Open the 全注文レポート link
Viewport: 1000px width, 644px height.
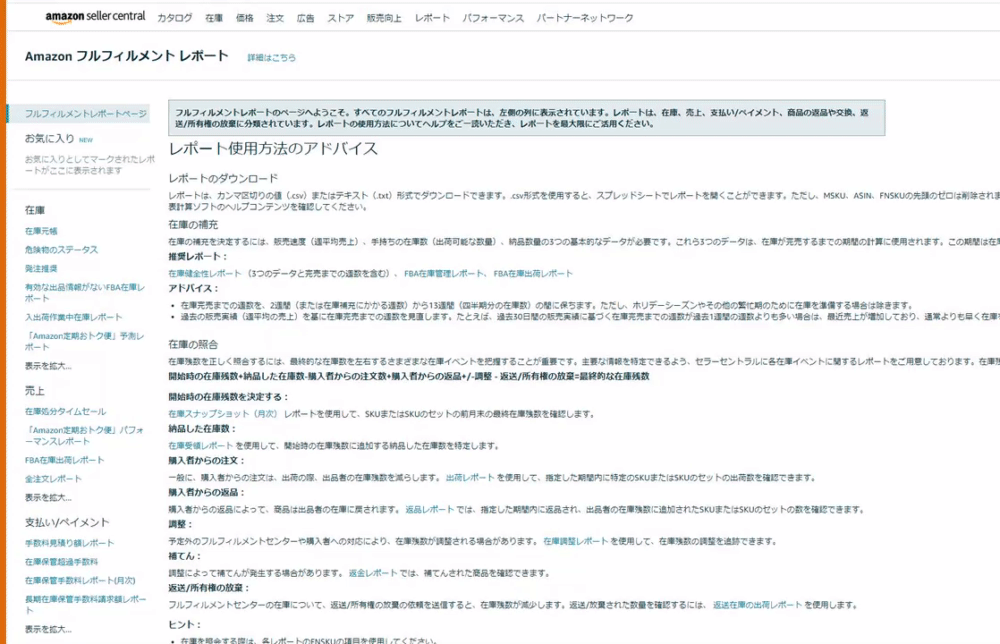pos(53,479)
